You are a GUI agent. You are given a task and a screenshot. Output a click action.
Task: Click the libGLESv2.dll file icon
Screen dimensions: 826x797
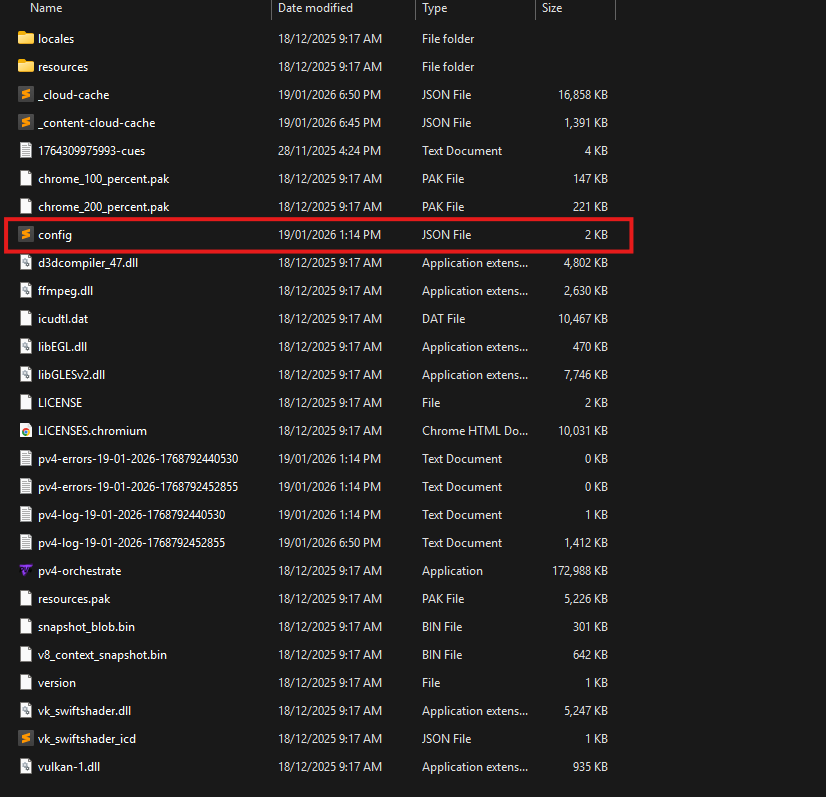[26, 374]
